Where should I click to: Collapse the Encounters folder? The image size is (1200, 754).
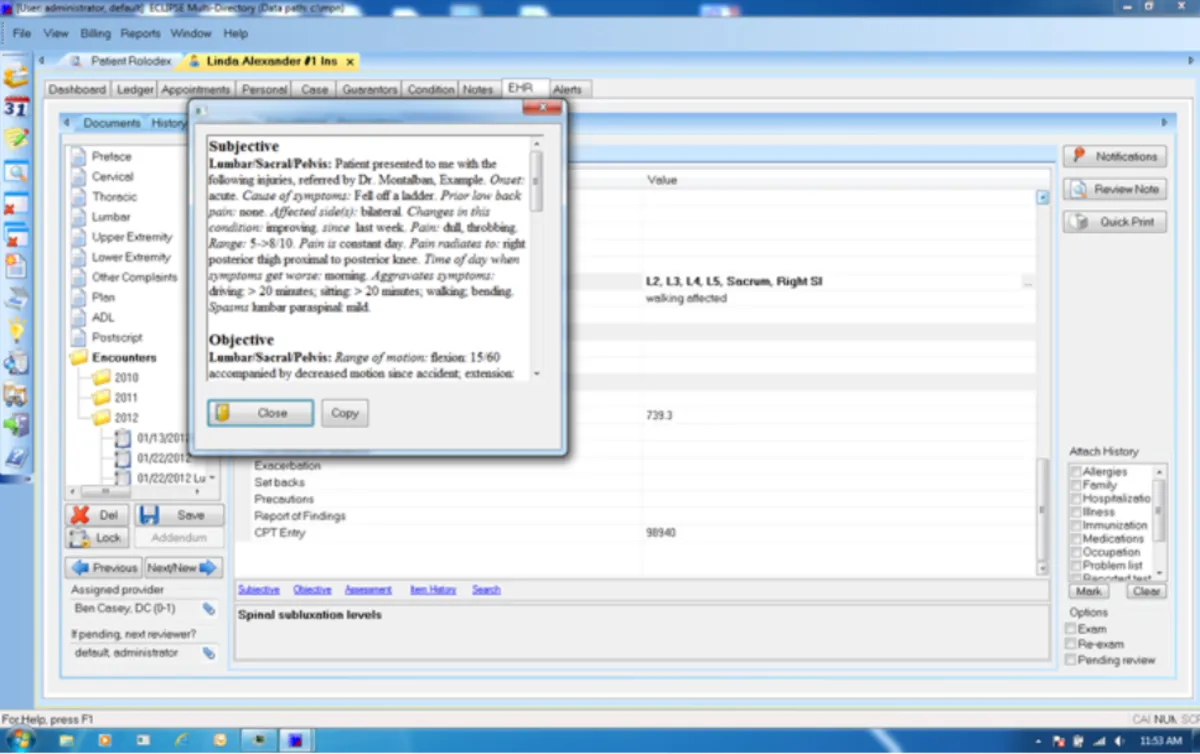pyautogui.click(x=78, y=357)
